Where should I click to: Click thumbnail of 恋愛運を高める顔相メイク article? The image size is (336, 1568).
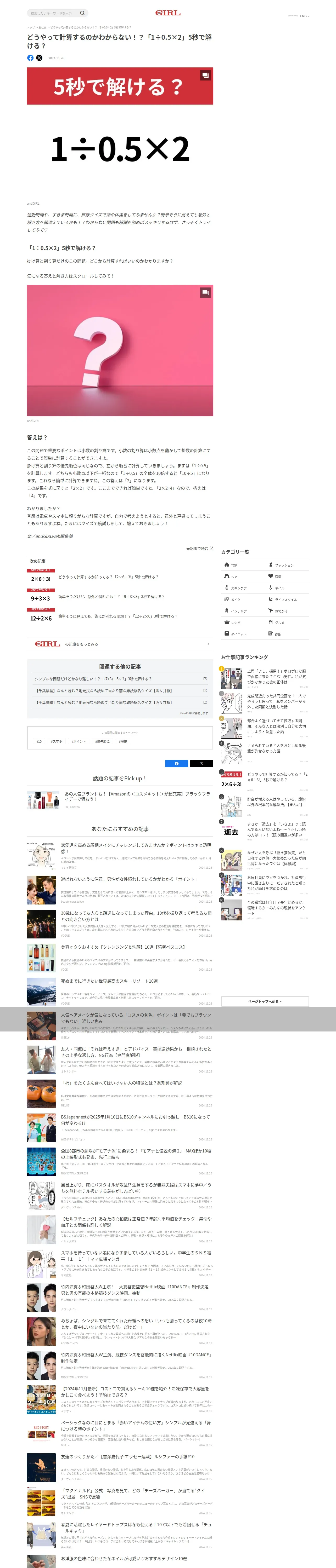(x=41, y=856)
